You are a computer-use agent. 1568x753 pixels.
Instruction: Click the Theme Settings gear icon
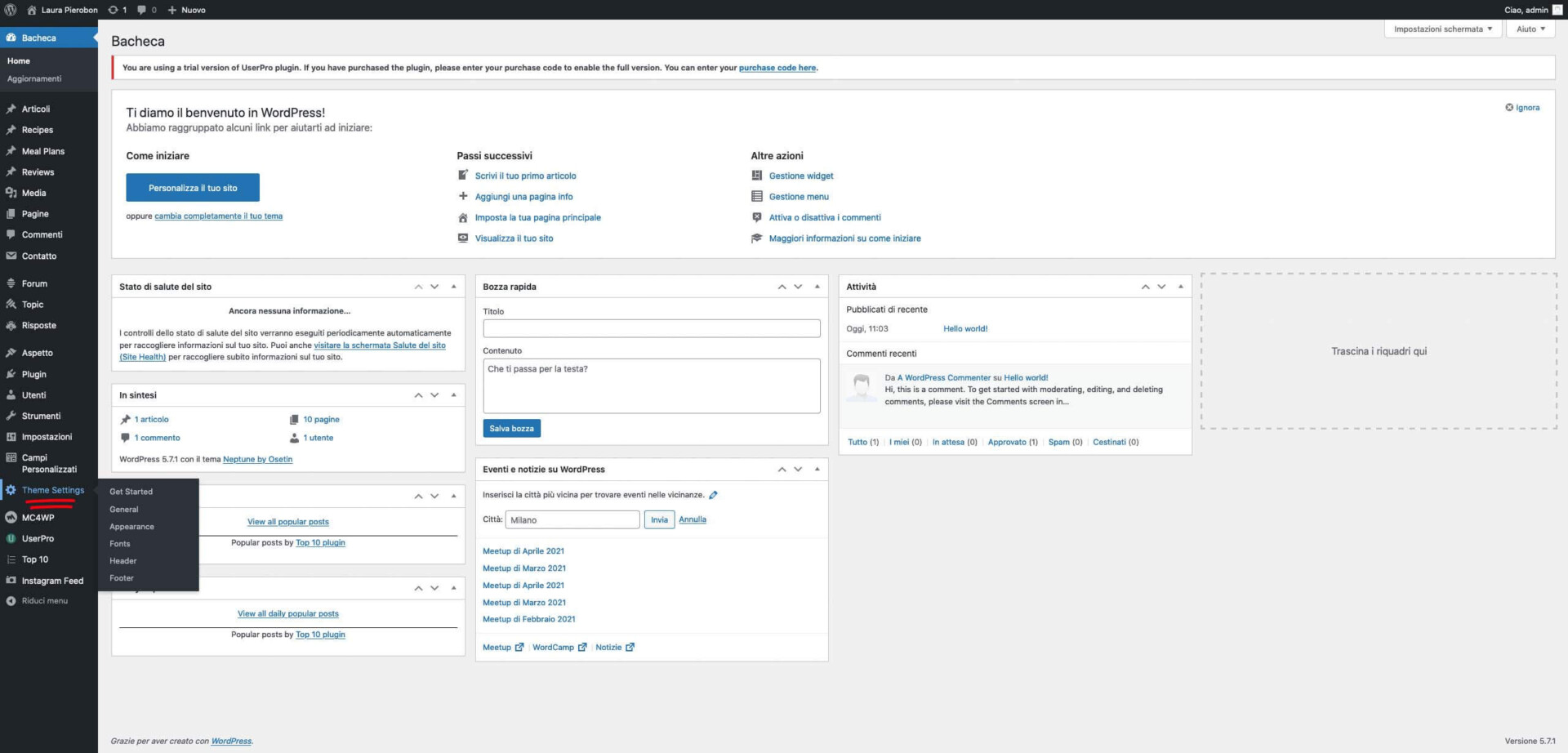point(11,490)
